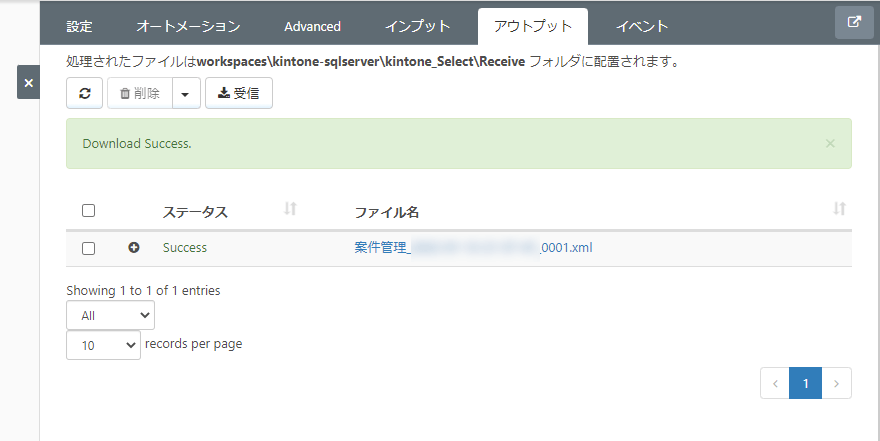The height and width of the screenshot is (441, 880).
Task: Go to the Advanced tab
Action: click(312, 26)
